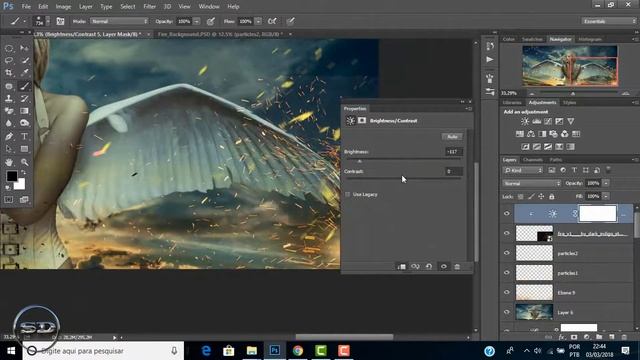
Task: Click the foreground color swatch
Action: click(x=12, y=176)
